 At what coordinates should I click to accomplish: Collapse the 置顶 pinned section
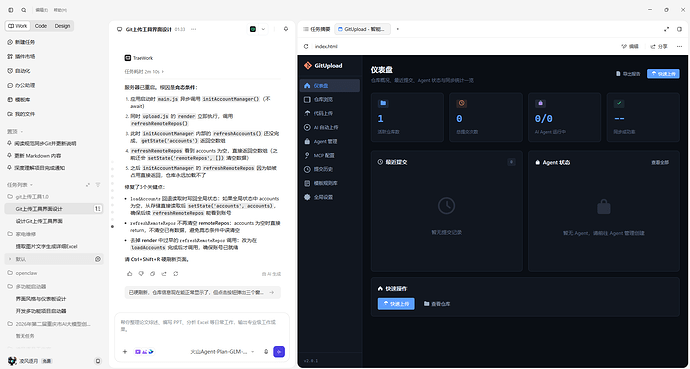(15, 131)
